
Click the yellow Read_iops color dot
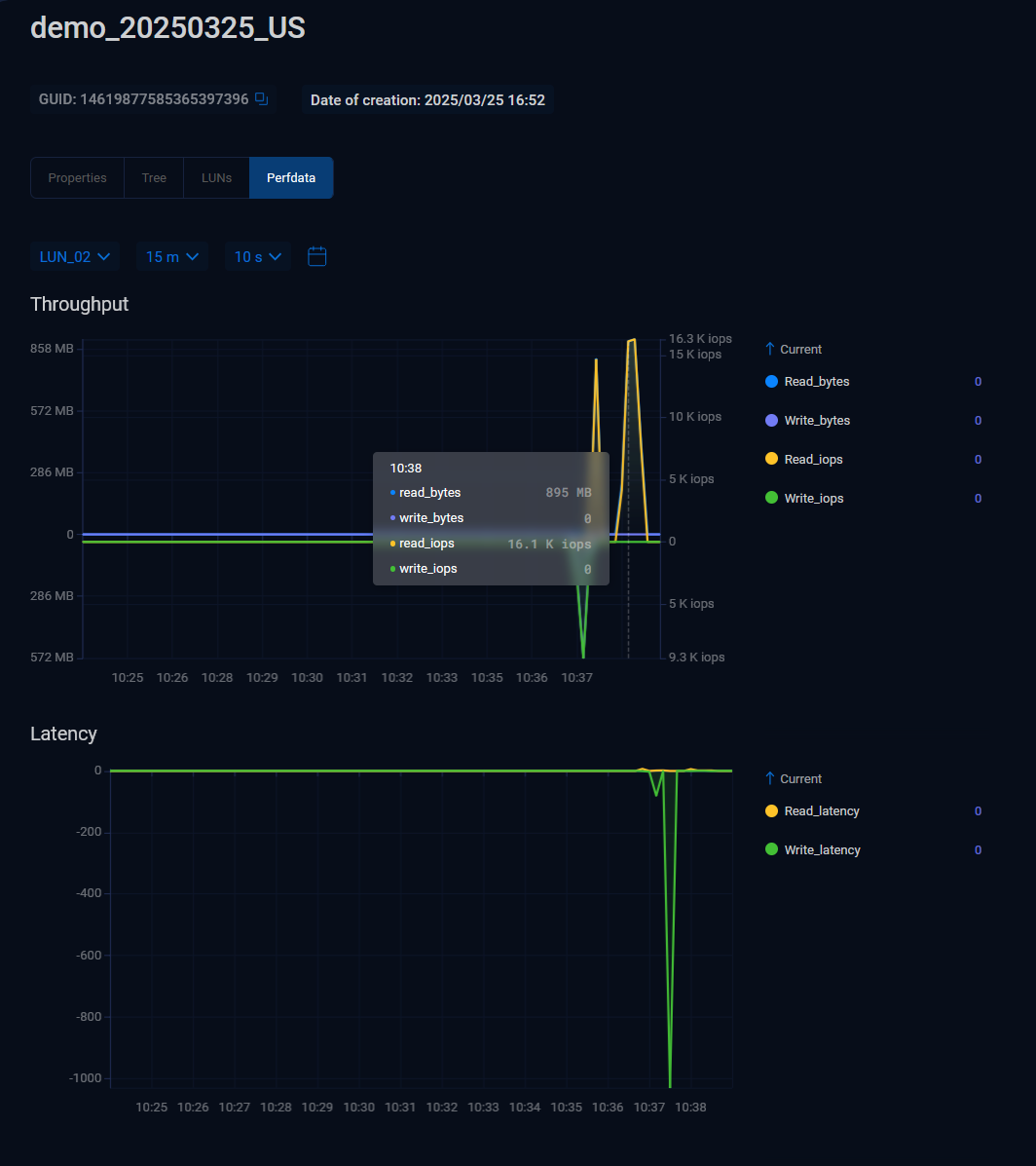[771, 459]
